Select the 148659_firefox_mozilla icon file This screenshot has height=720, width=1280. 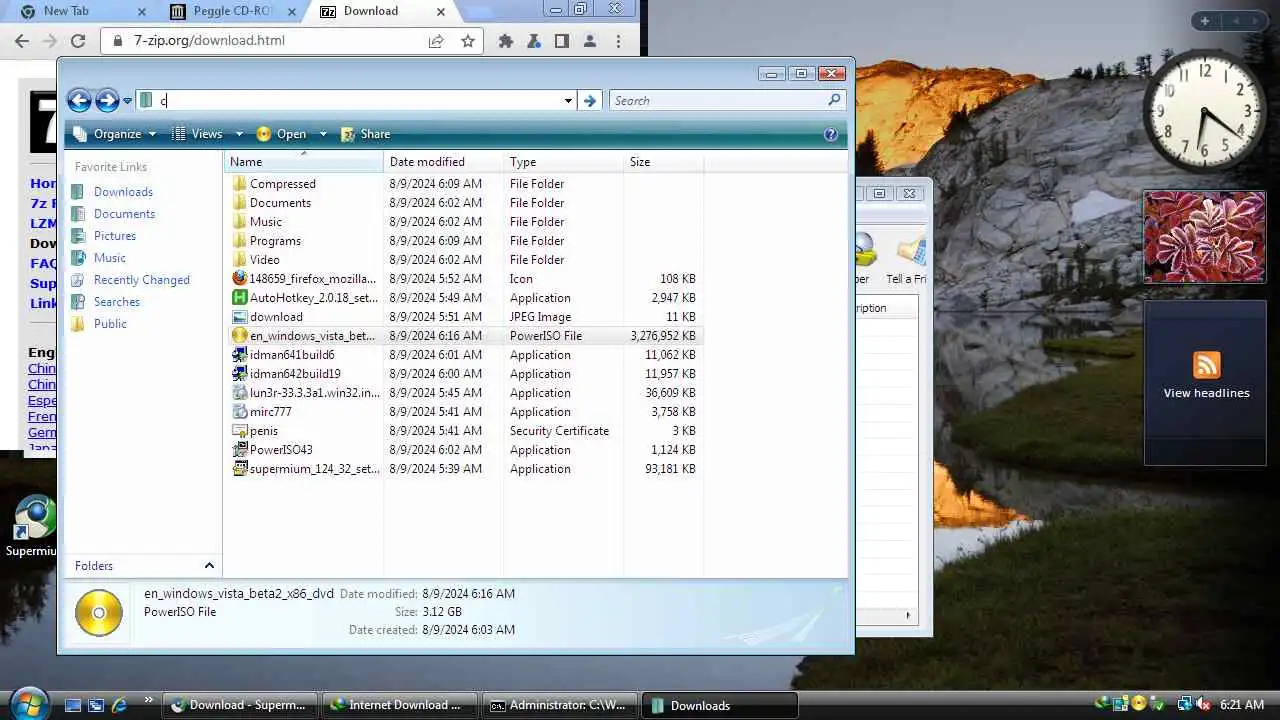pos(239,279)
